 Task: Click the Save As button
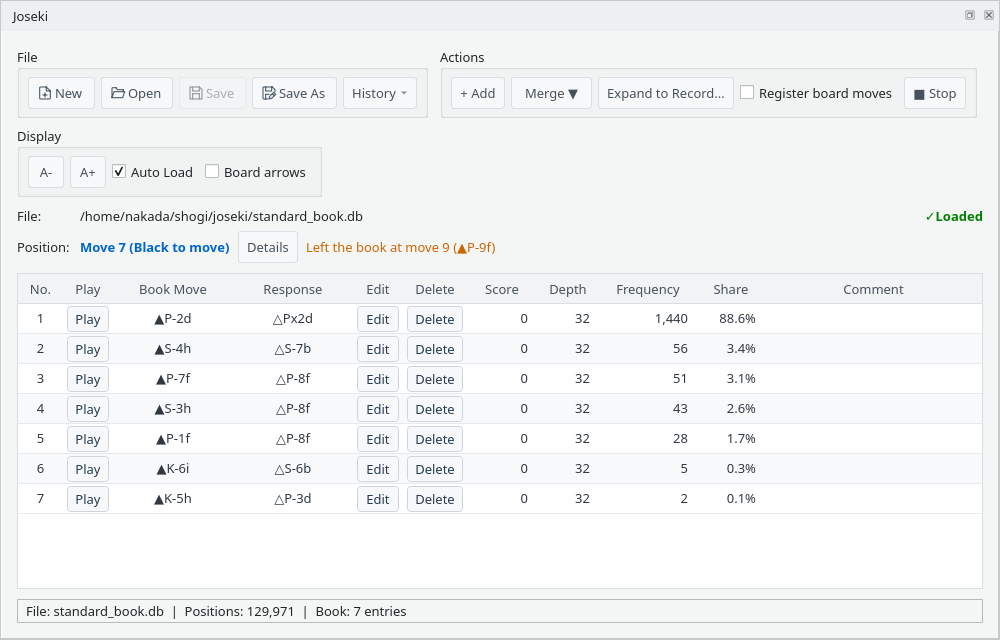point(294,93)
